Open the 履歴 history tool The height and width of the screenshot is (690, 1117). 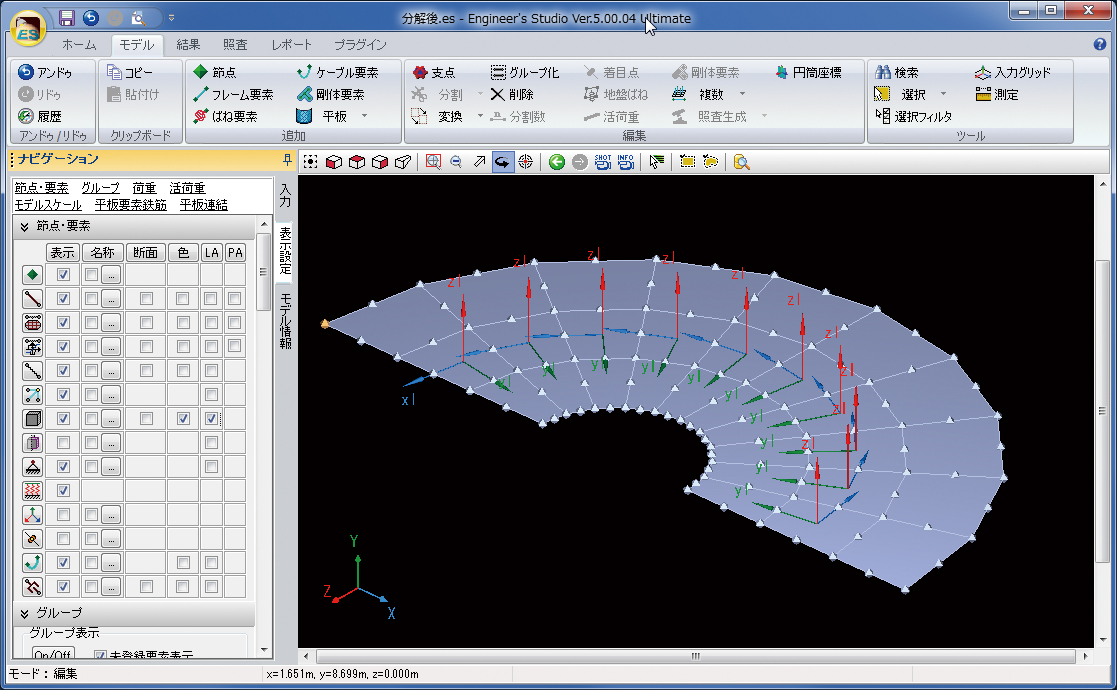[41, 116]
